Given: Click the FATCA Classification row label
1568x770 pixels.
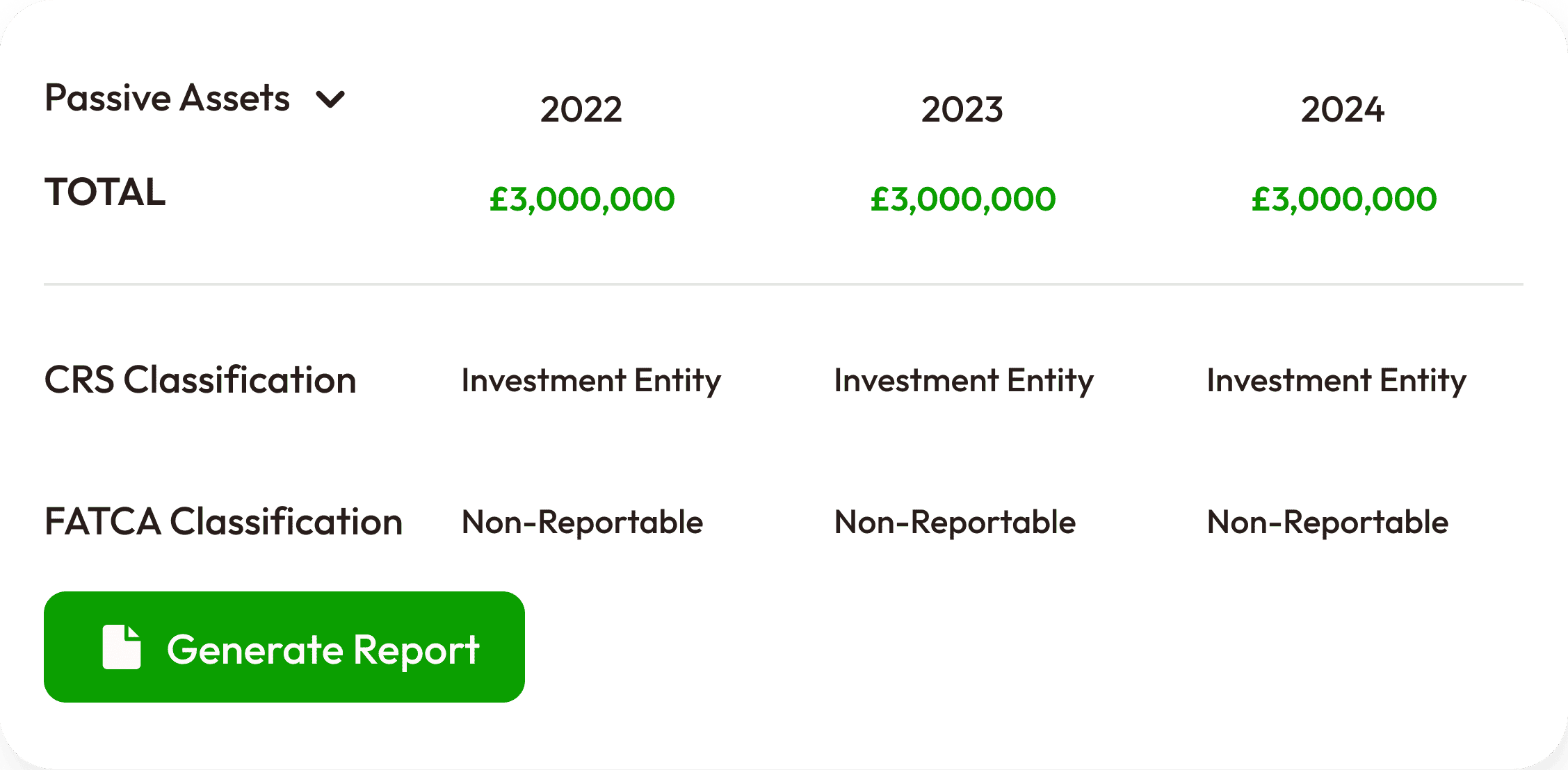Looking at the screenshot, I should click(x=223, y=522).
